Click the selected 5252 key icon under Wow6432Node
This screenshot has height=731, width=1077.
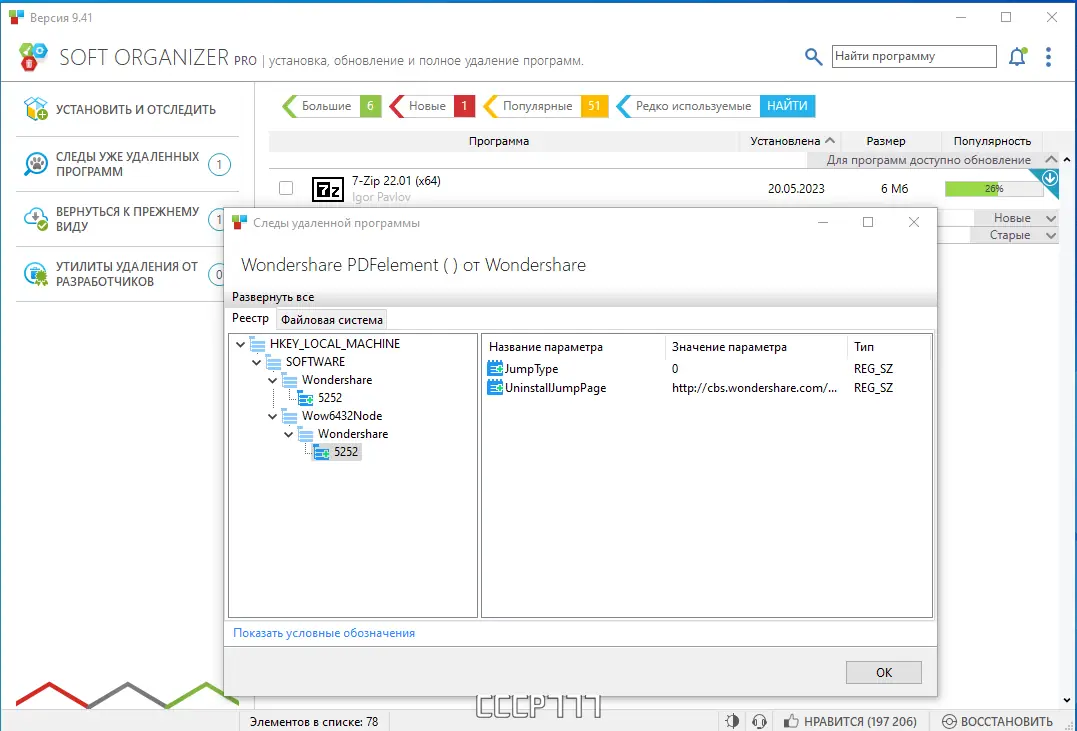coord(321,452)
